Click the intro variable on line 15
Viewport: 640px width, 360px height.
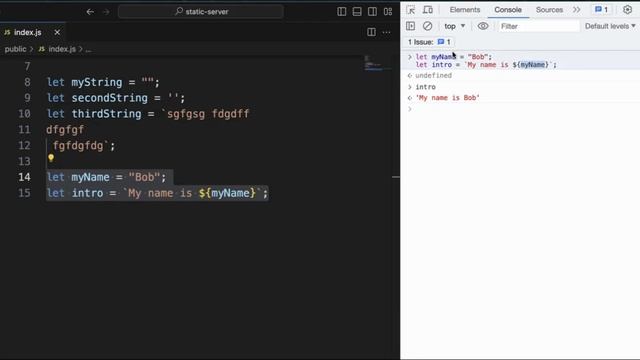click(x=87, y=193)
